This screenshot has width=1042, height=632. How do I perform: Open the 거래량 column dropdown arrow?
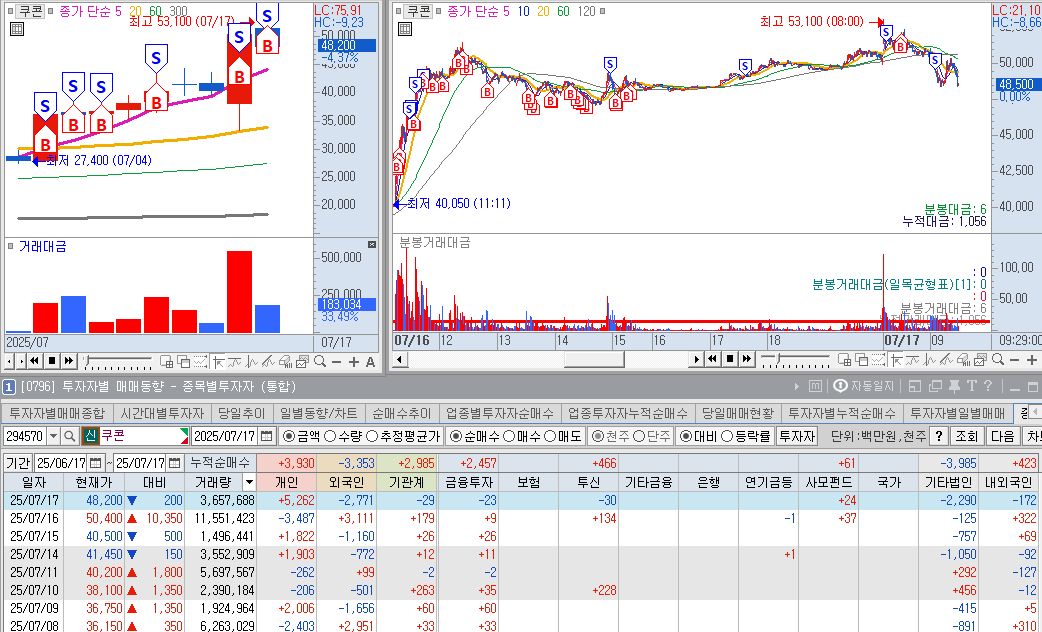(x=249, y=482)
